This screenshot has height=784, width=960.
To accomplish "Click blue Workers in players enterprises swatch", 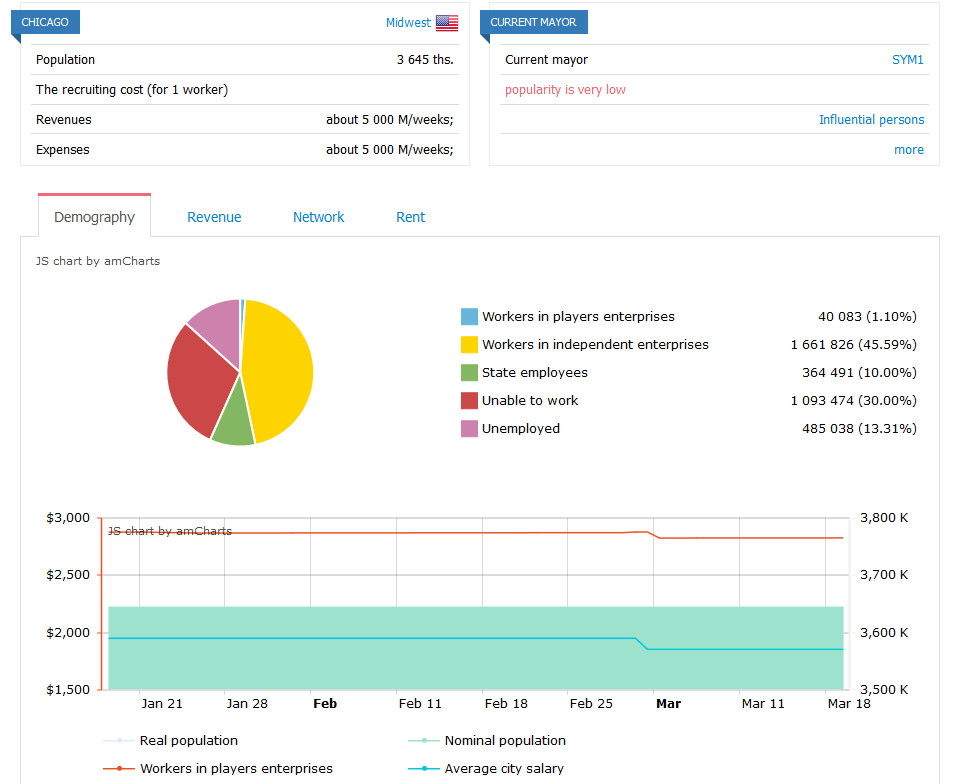I will click(x=469, y=316).
